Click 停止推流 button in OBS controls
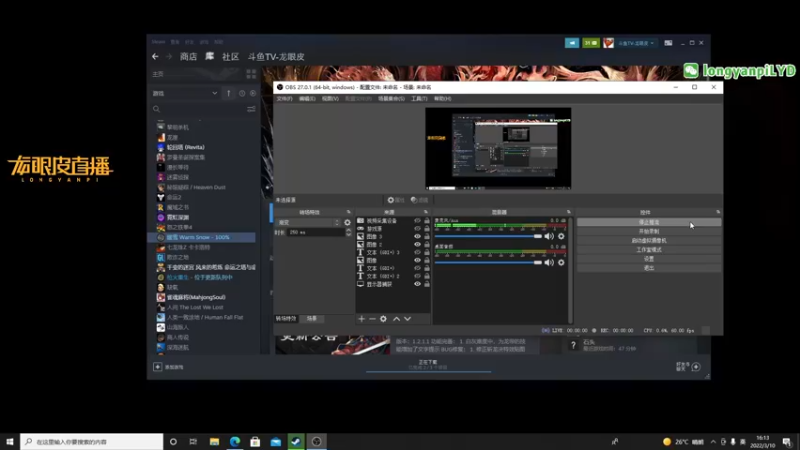800x450 pixels. click(x=649, y=222)
